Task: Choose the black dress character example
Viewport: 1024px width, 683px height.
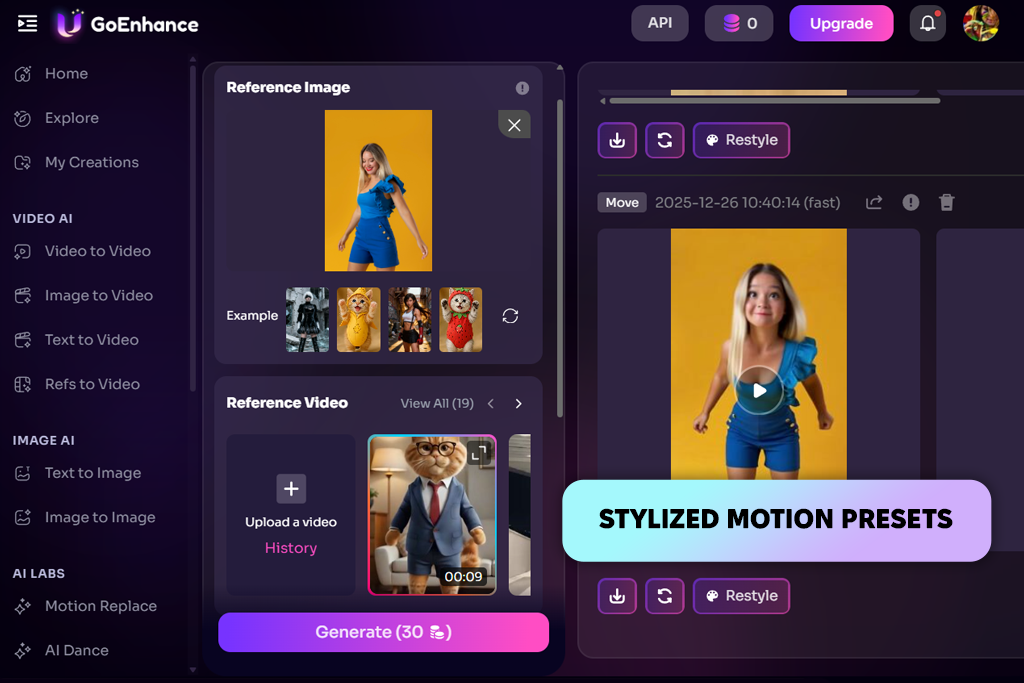Action: [x=307, y=320]
